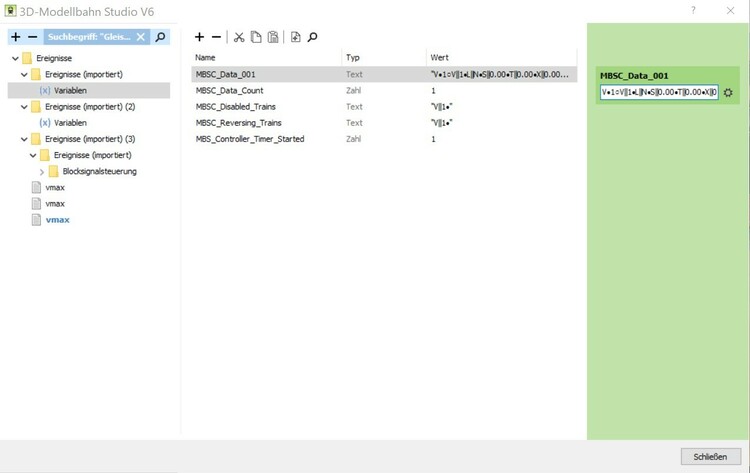Add a new variable with plus icon
Viewport: 750px width, 473px height.
pyautogui.click(x=199, y=37)
